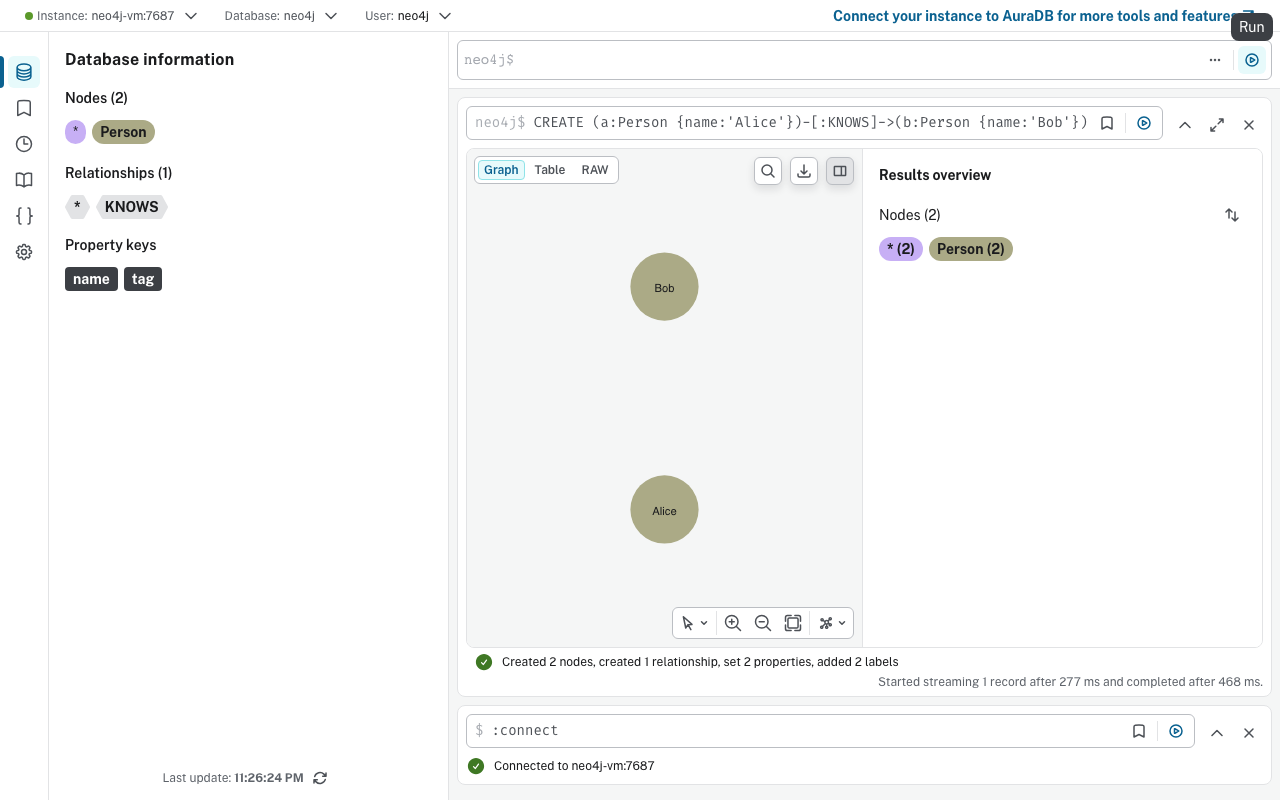
Task: Close the :connect result frame
Action: point(1249,733)
